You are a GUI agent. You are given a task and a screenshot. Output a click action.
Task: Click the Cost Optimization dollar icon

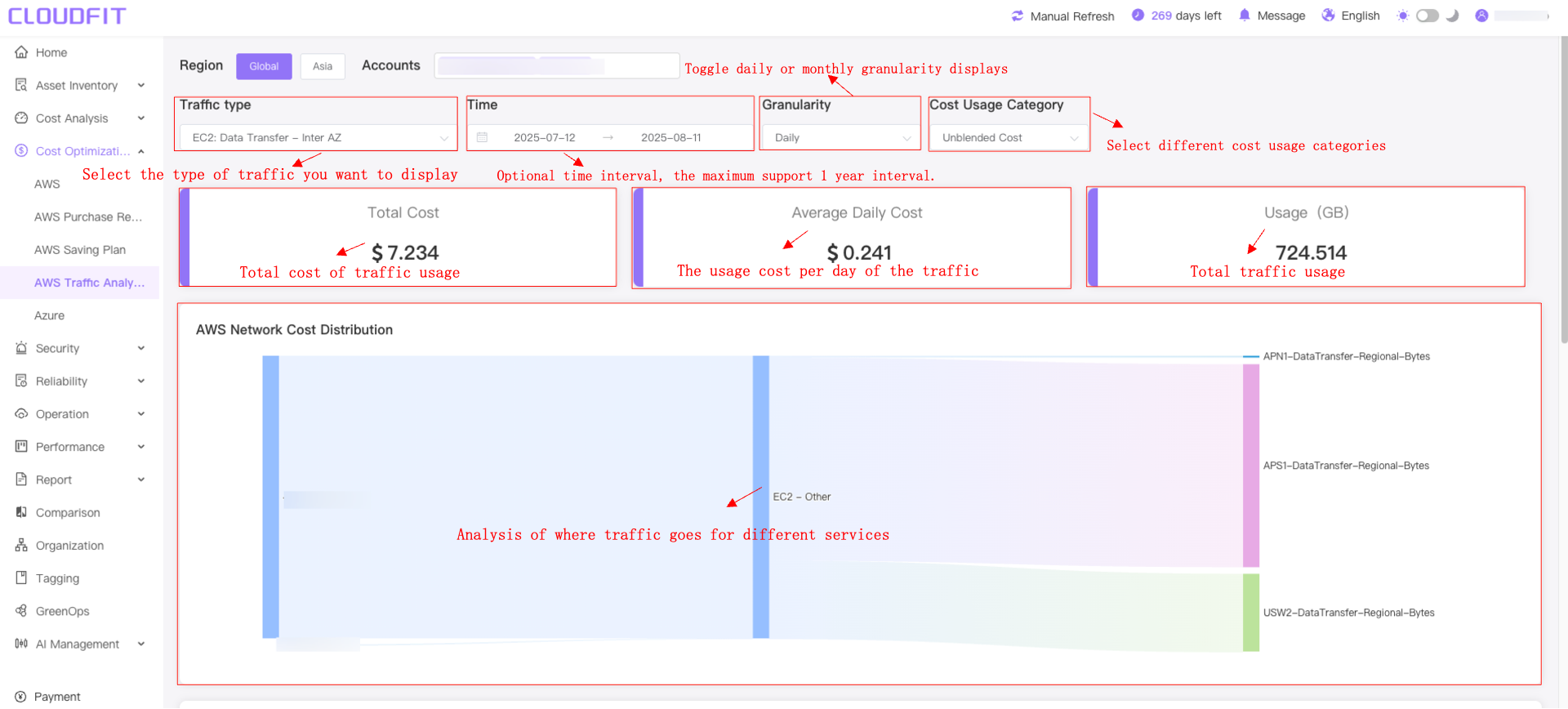click(x=21, y=151)
